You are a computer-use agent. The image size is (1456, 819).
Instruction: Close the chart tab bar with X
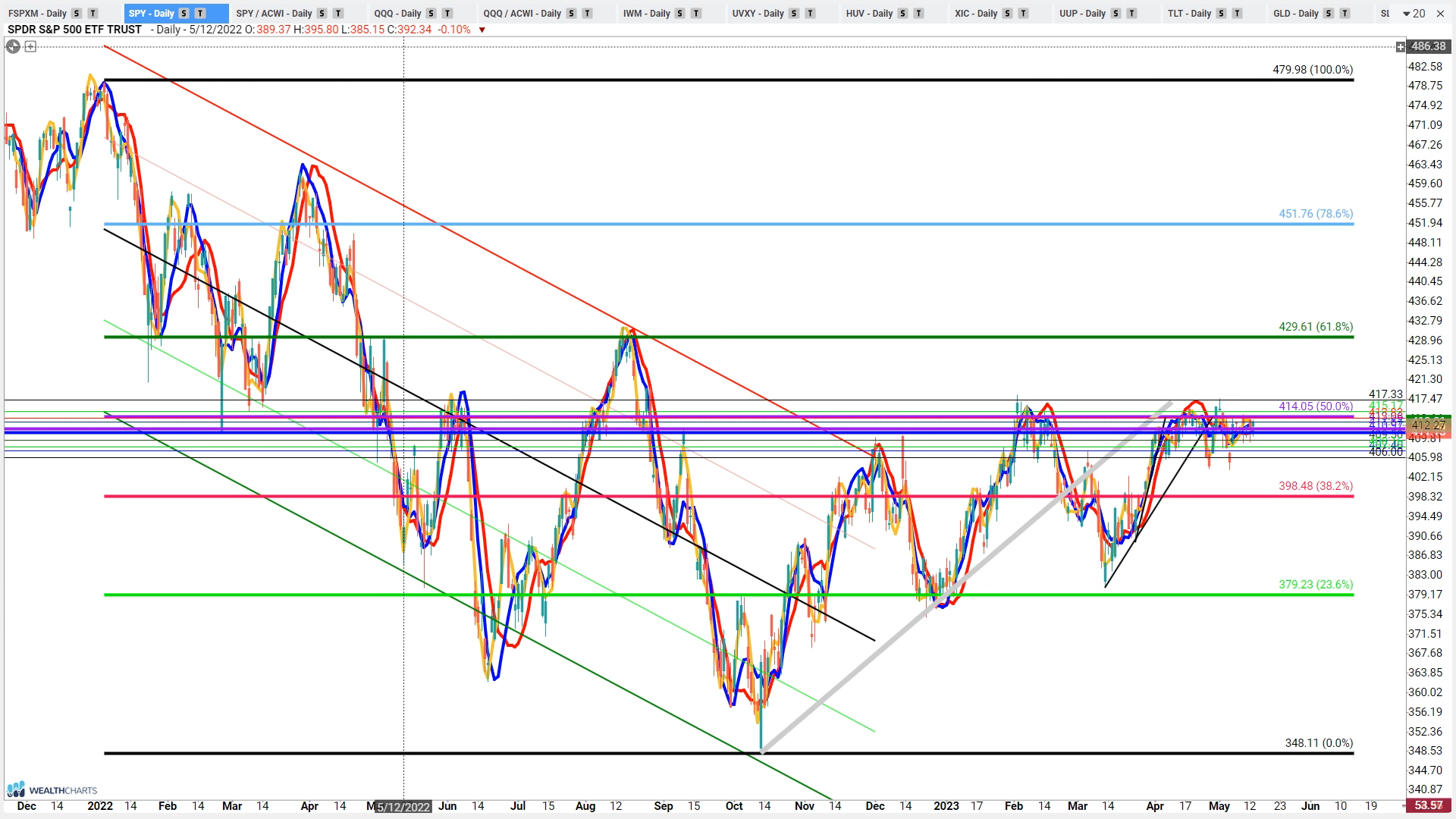point(1440,13)
